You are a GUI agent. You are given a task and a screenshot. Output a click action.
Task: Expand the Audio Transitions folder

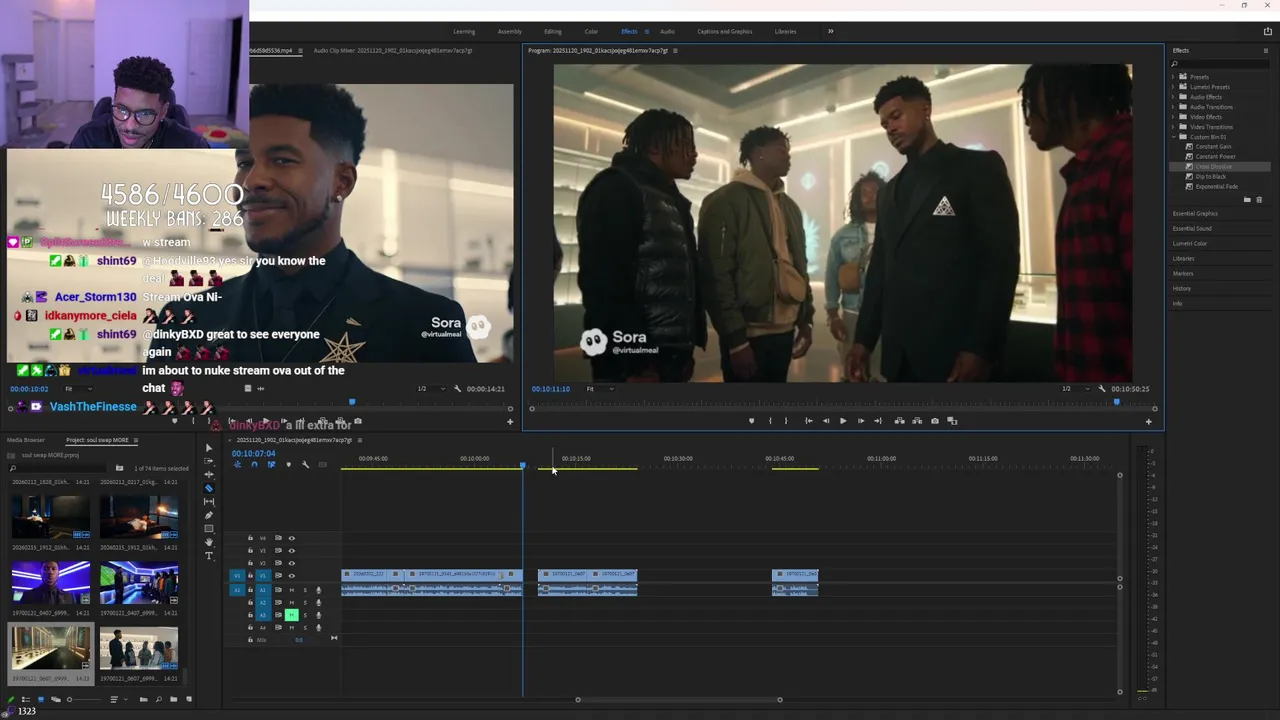pos(1173,107)
